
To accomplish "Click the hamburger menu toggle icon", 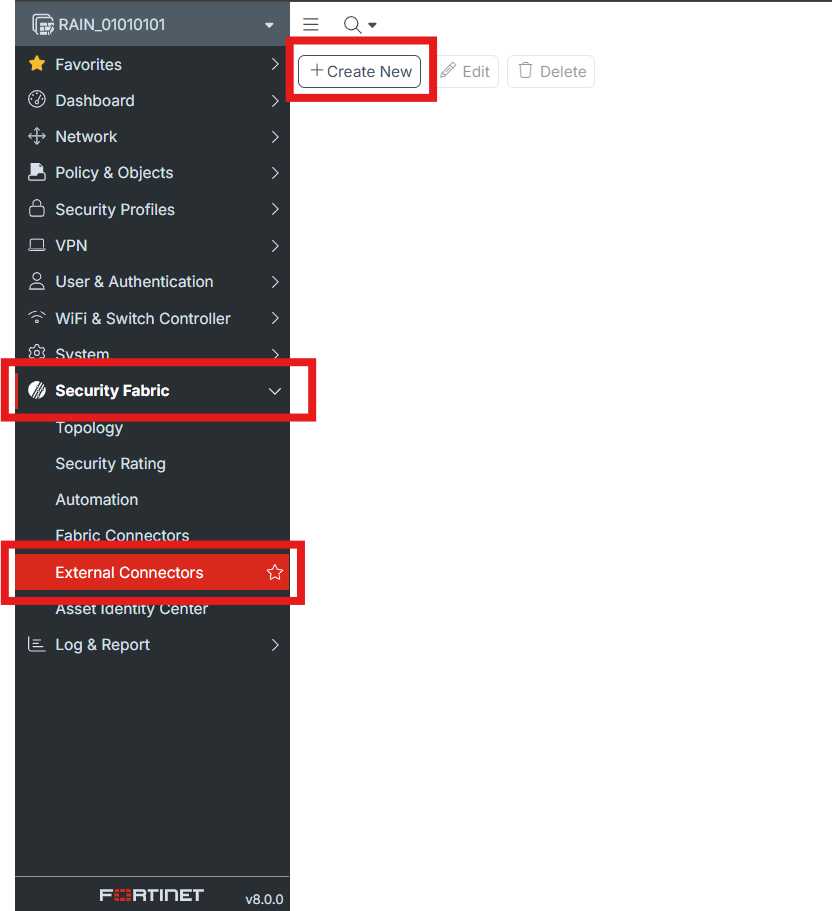I will coord(311,24).
